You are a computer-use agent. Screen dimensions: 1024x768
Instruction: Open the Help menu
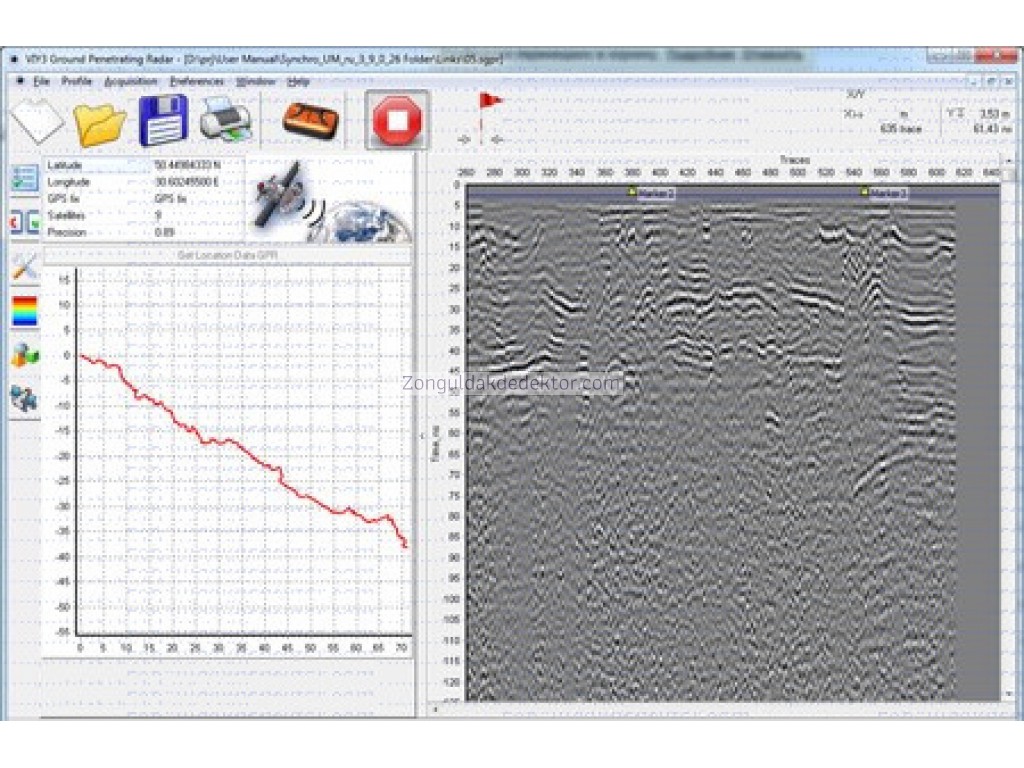[x=298, y=82]
